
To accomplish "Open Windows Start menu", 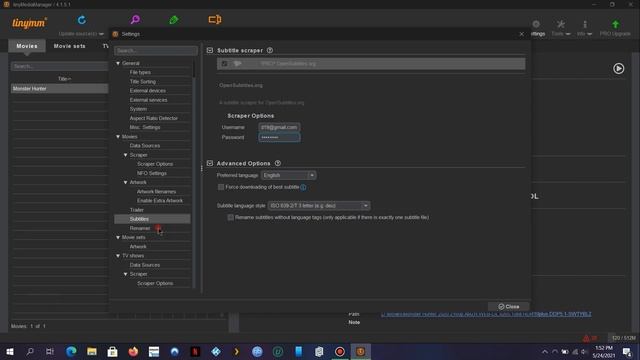I will pyautogui.click(x=10, y=351).
